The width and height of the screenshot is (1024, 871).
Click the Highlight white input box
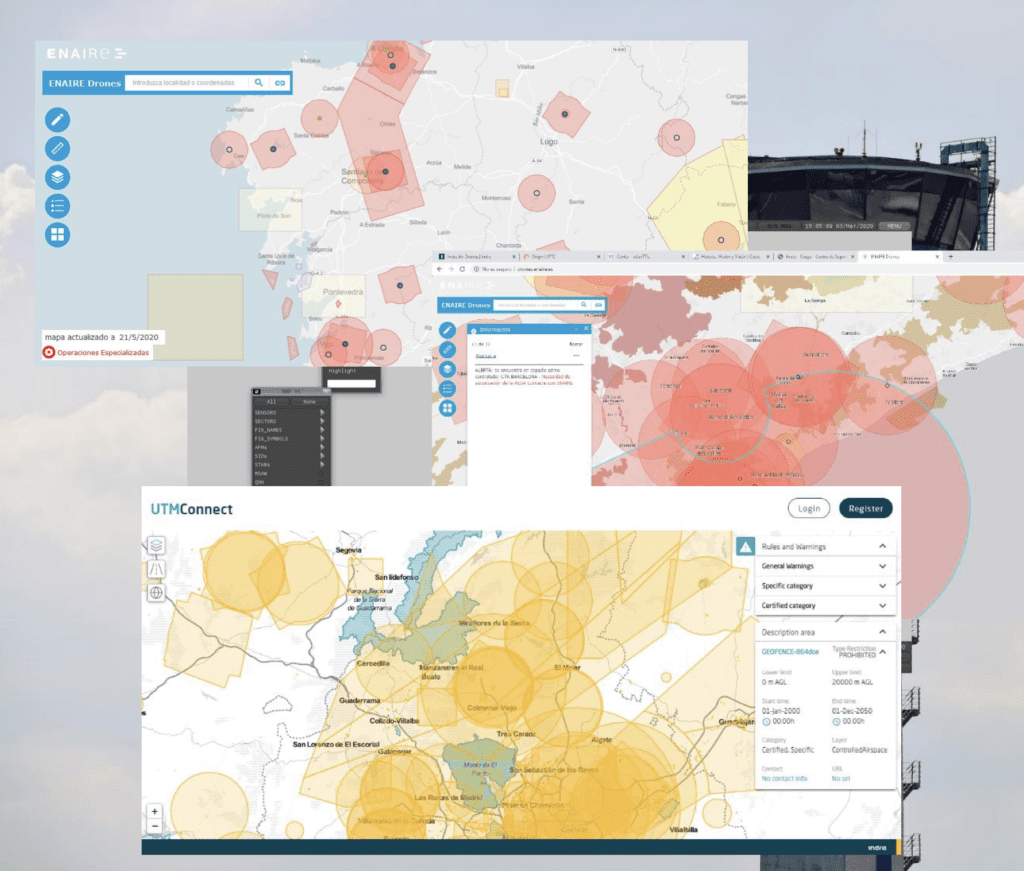(351, 384)
